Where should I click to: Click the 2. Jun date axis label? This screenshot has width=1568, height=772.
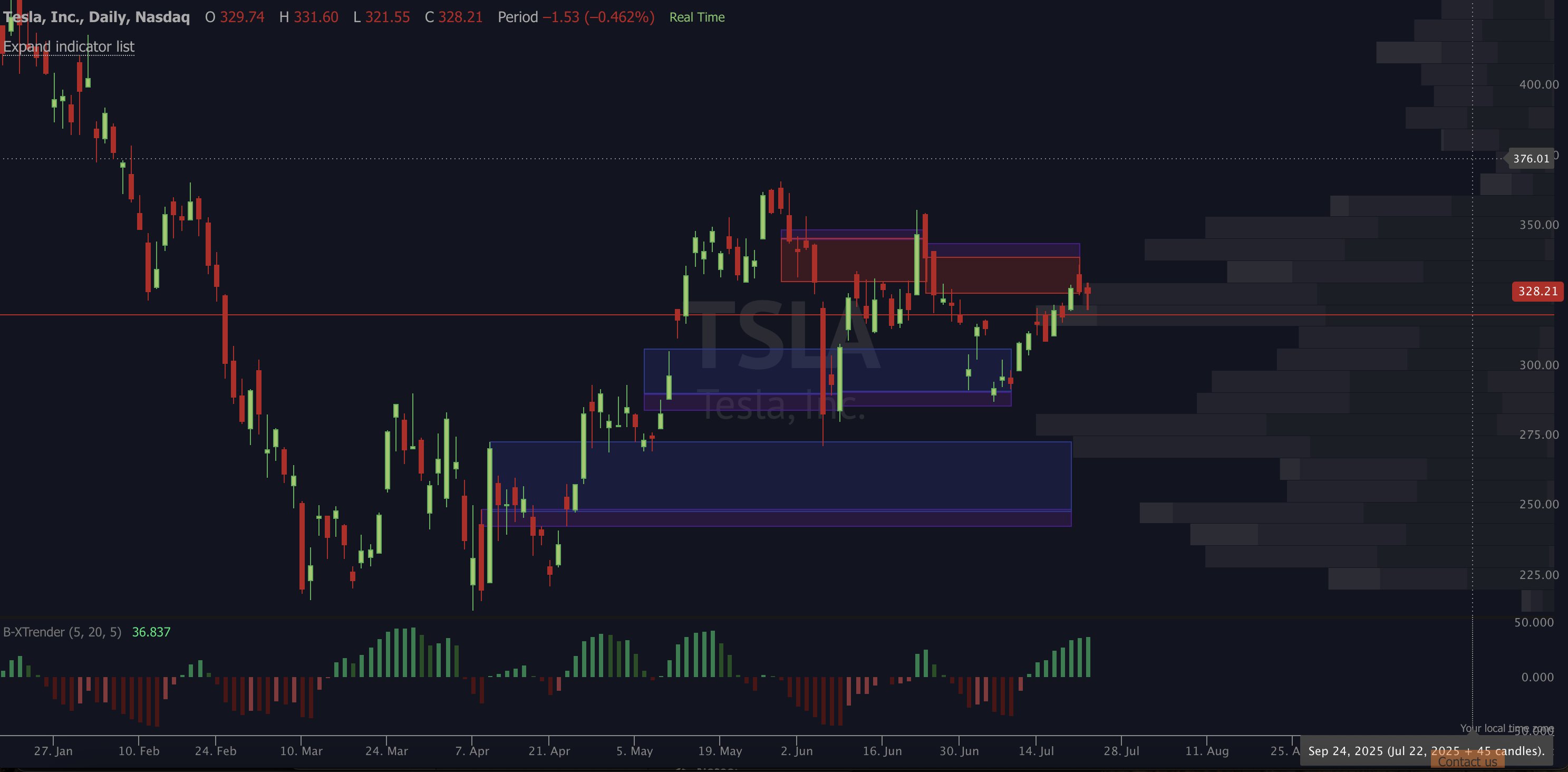tap(796, 751)
